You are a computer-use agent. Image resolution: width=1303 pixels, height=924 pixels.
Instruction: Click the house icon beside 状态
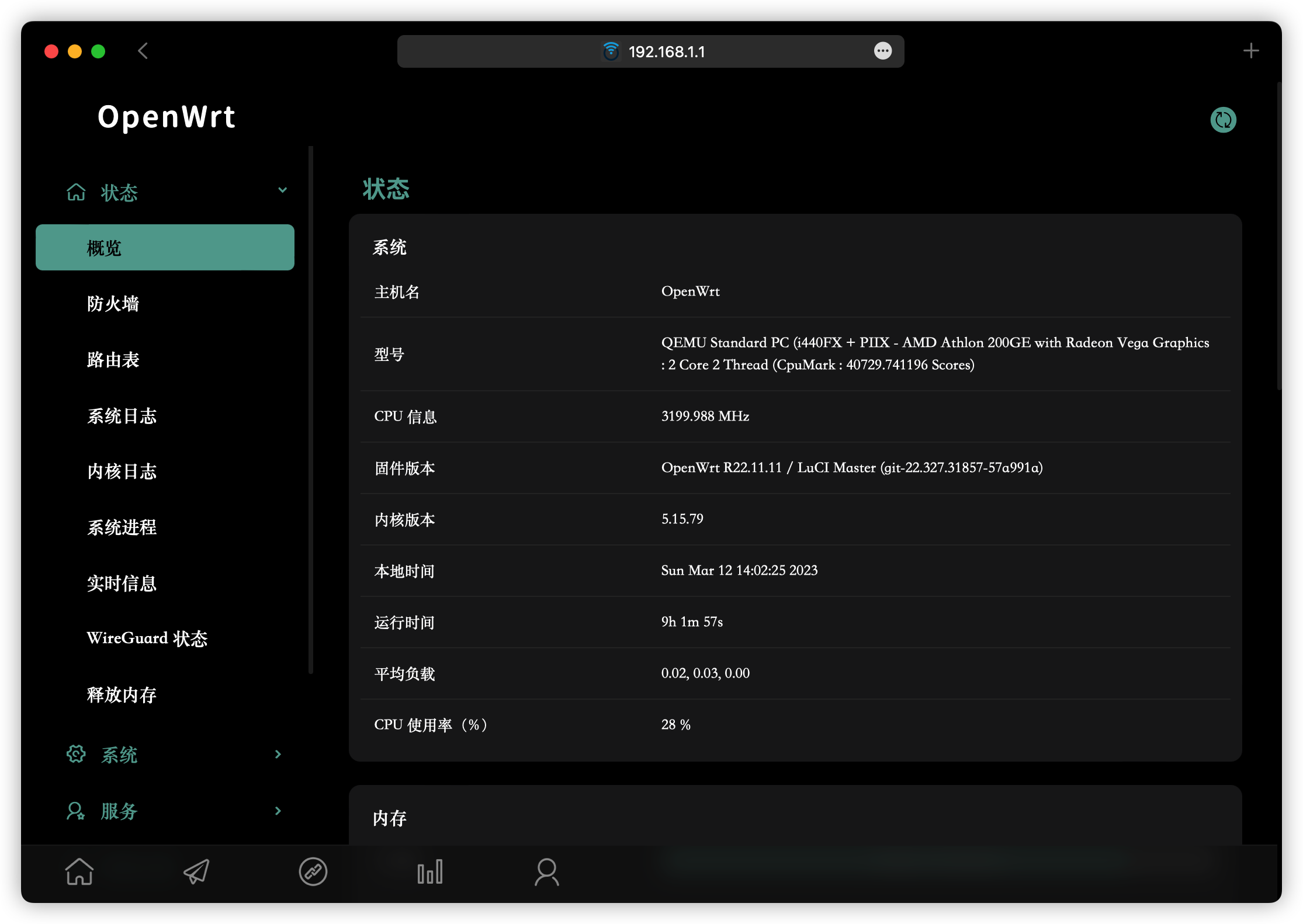coord(76,192)
